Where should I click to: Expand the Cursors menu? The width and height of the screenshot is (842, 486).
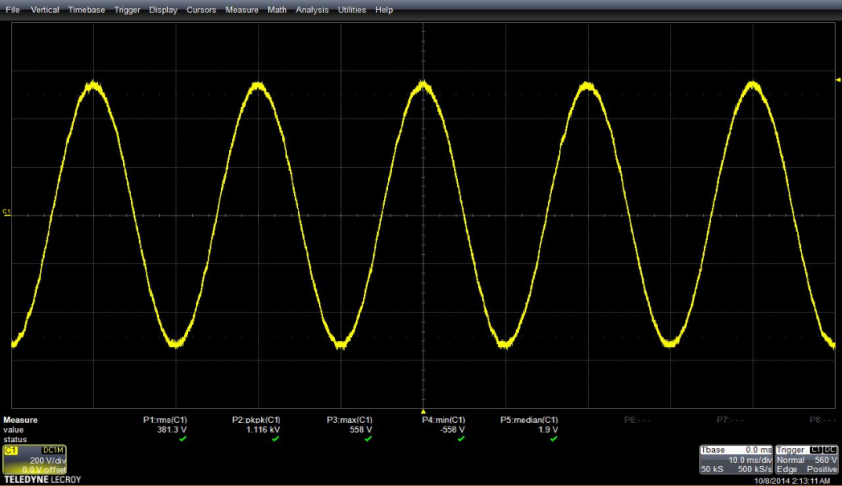201,9
